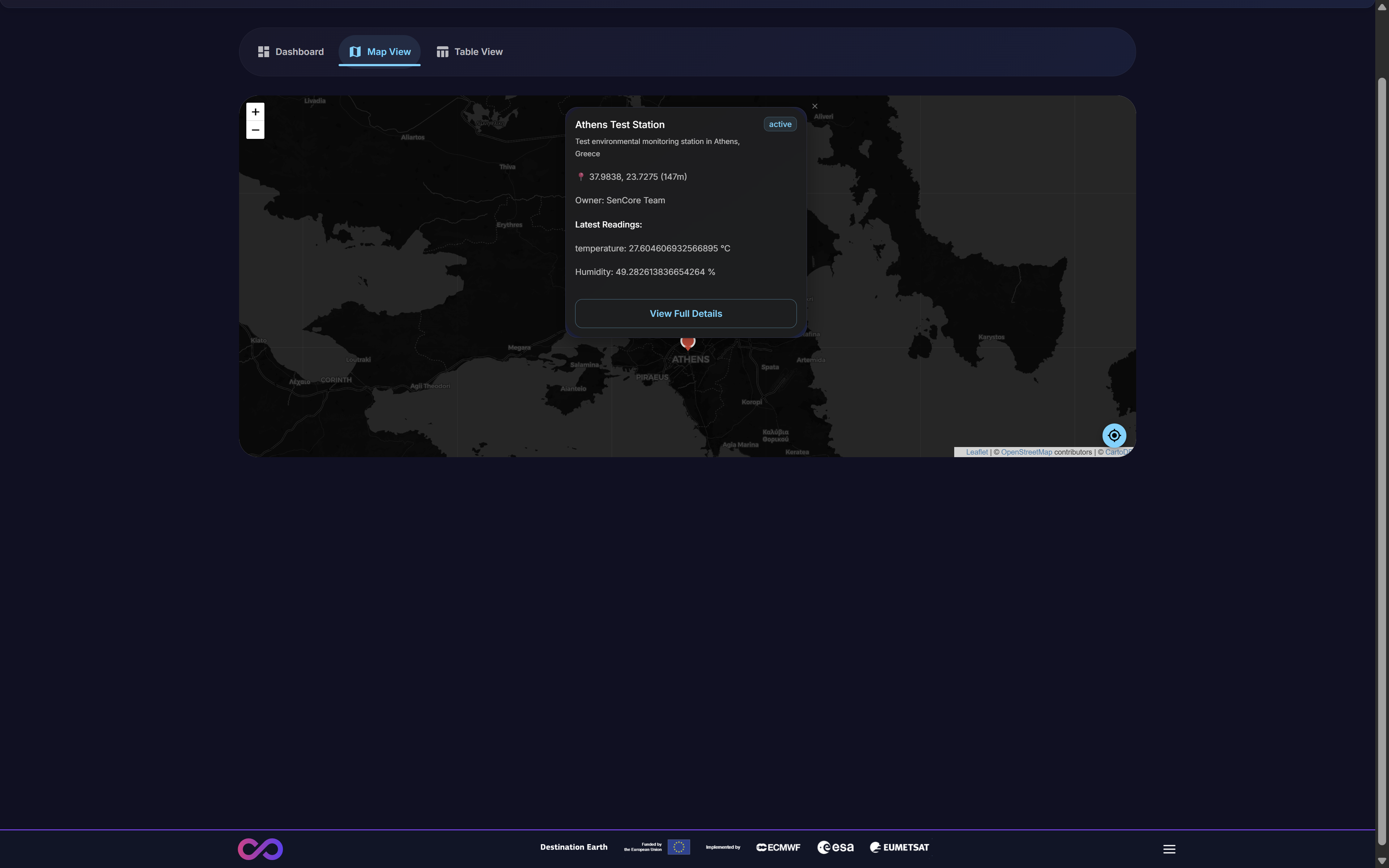The height and width of the screenshot is (868, 1389).
Task: Click the locate-me crosshair button
Action: [1114, 435]
